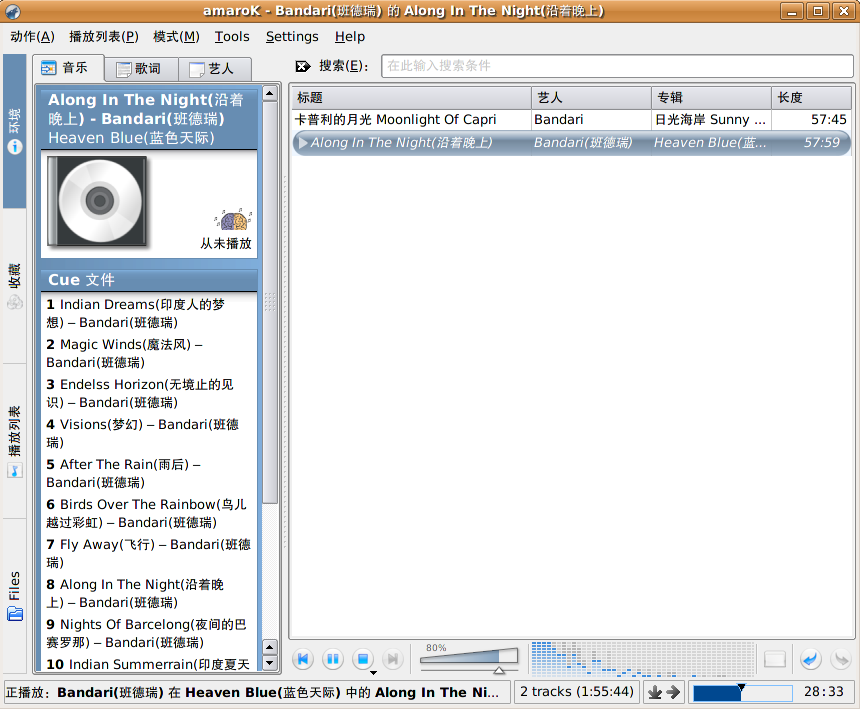Viewport: 860px width, 709px height.
Task: Open the 播放列表(P) menu
Action: click(104, 37)
